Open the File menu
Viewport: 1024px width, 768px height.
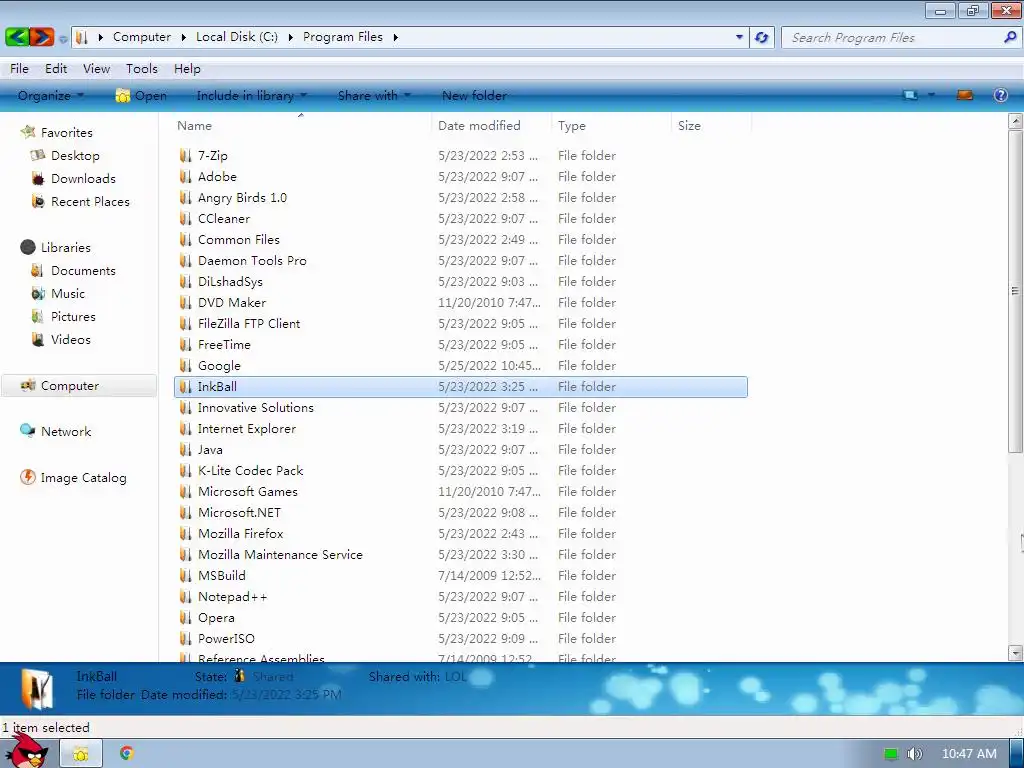(19, 69)
